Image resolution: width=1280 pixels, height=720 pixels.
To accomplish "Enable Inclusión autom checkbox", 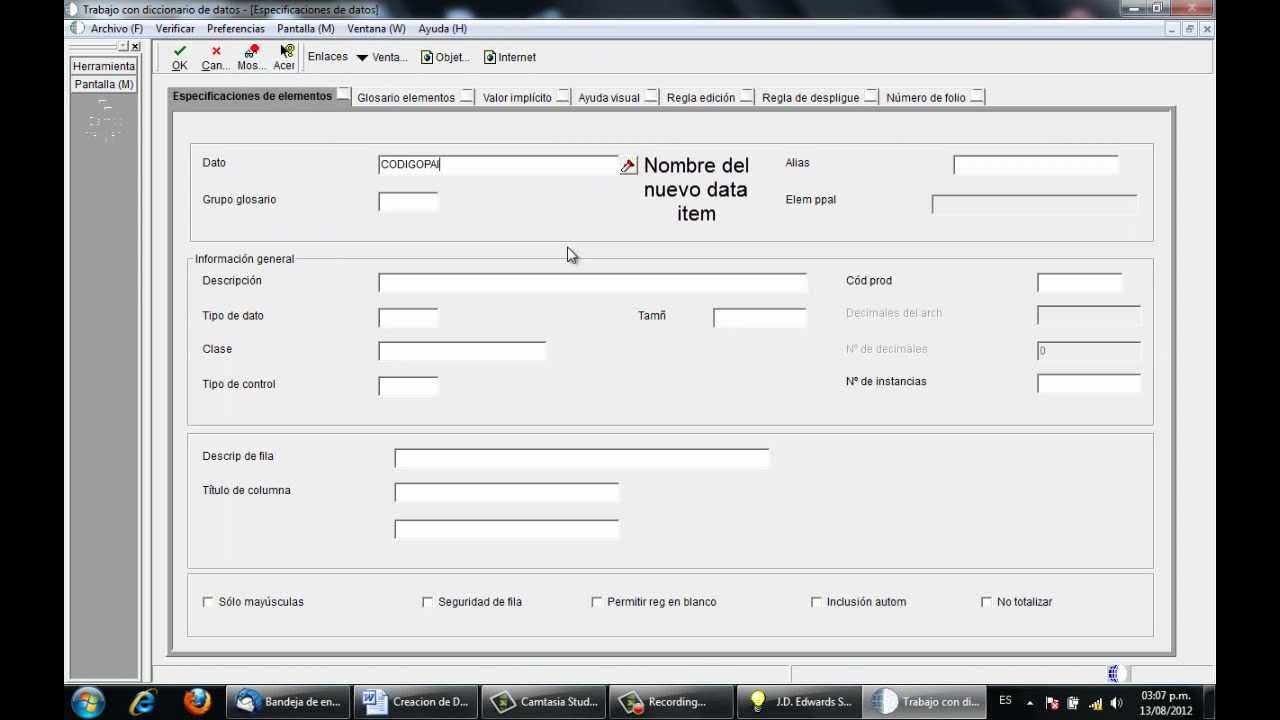I will pyautogui.click(x=816, y=602).
